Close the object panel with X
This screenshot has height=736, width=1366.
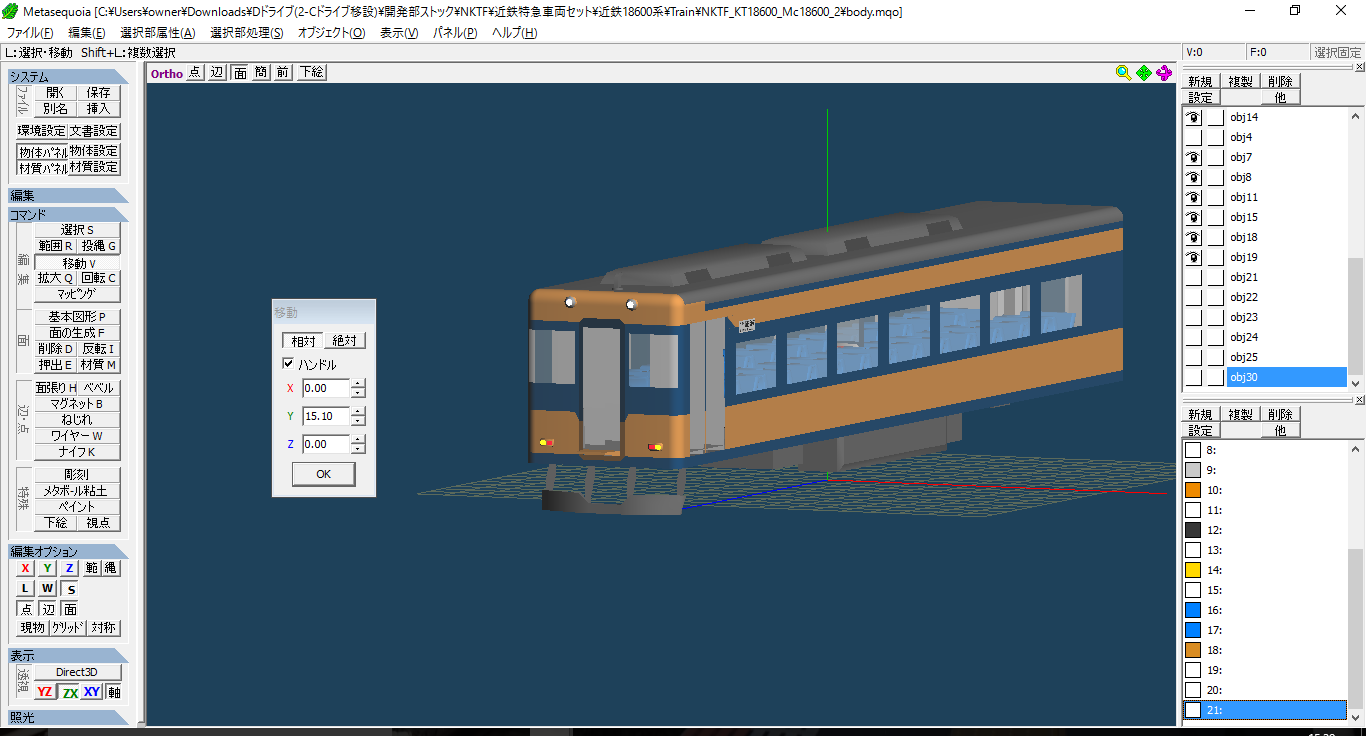pyautogui.click(x=1359, y=66)
